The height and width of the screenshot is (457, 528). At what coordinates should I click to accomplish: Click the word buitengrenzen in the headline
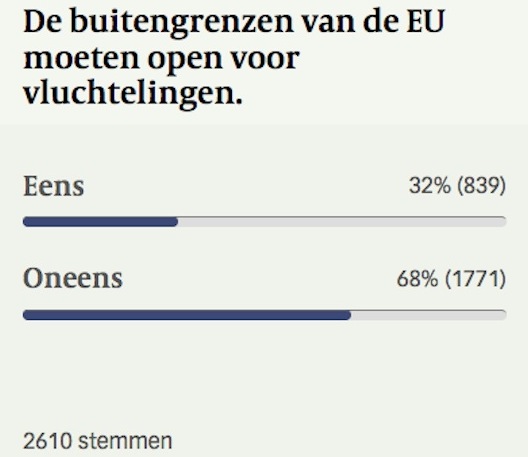[x=182, y=23]
